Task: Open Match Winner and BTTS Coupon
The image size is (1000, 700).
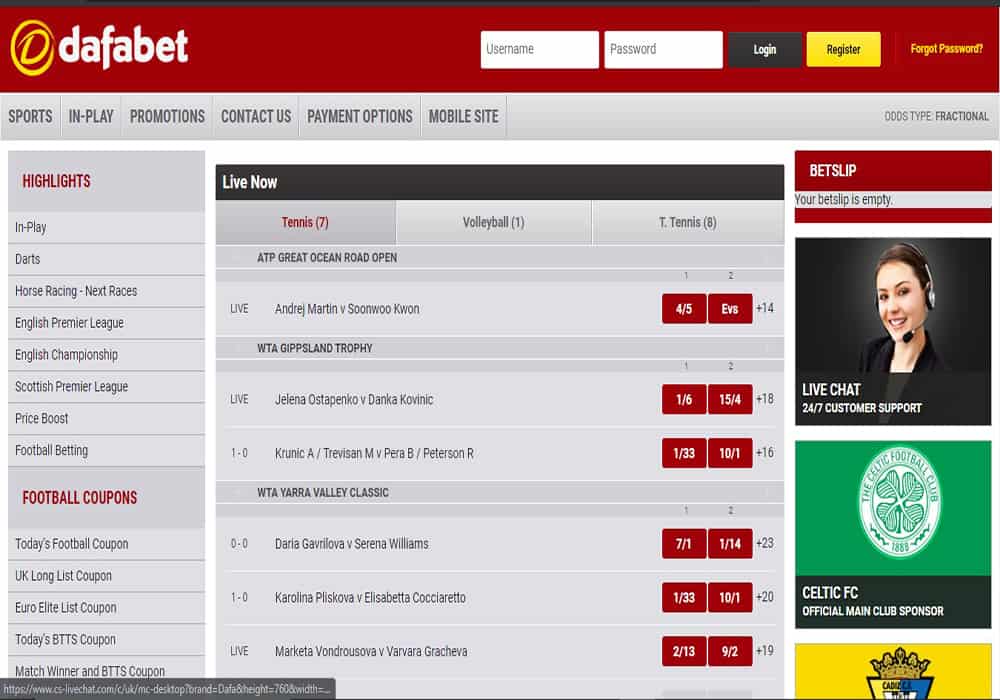Action: pyautogui.click(x=107, y=671)
